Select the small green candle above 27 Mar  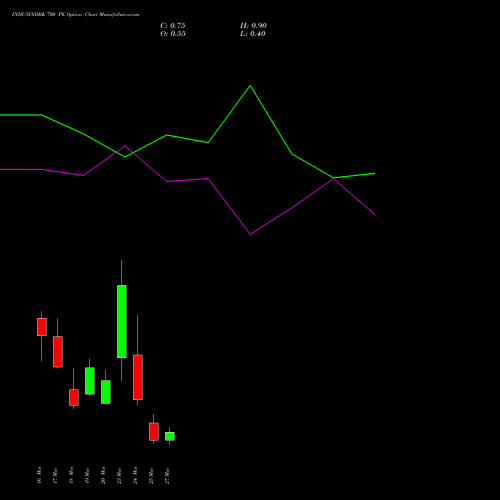point(170,436)
